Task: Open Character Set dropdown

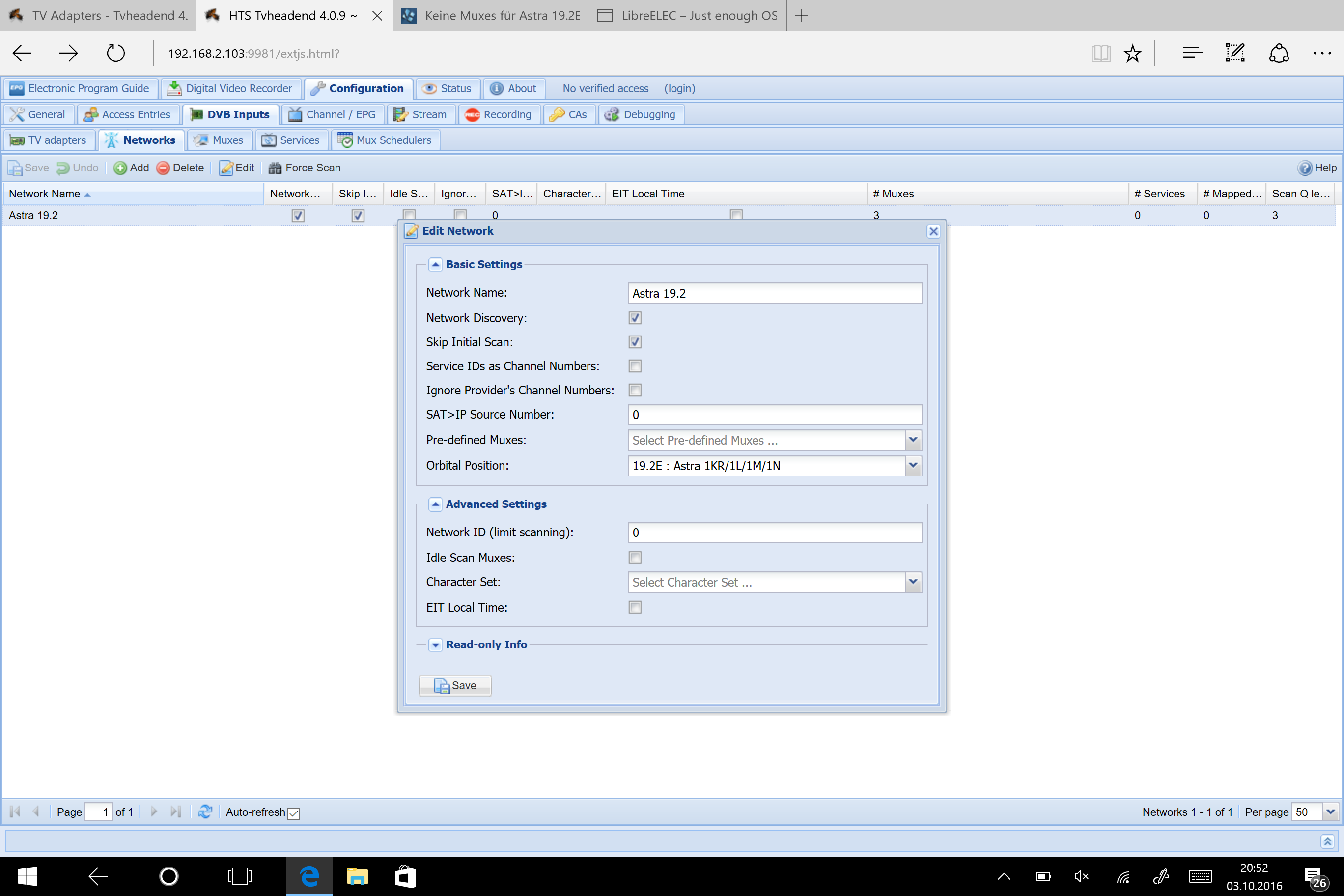Action: (913, 582)
